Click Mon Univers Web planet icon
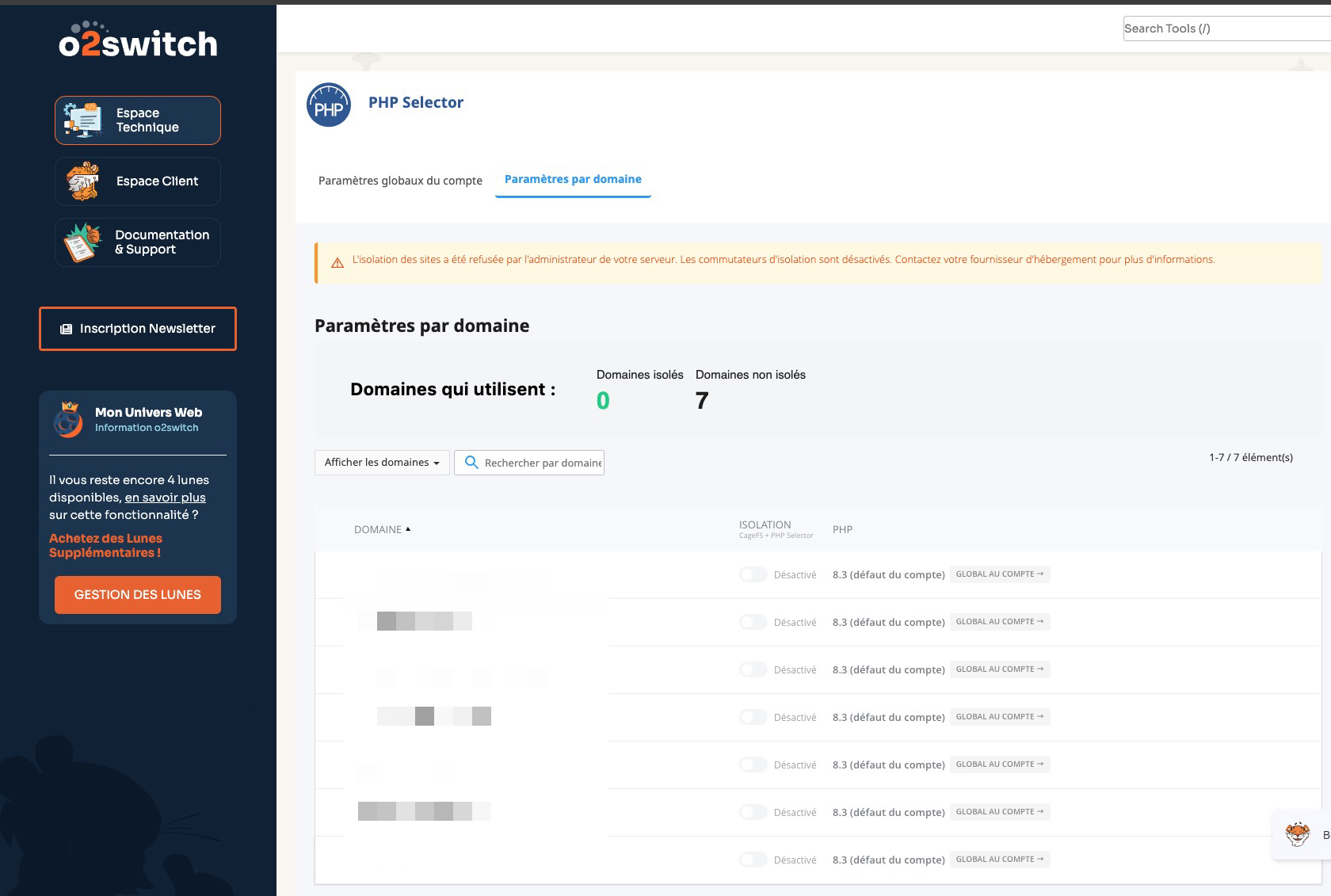This screenshot has width=1331, height=896. click(x=68, y=420)
